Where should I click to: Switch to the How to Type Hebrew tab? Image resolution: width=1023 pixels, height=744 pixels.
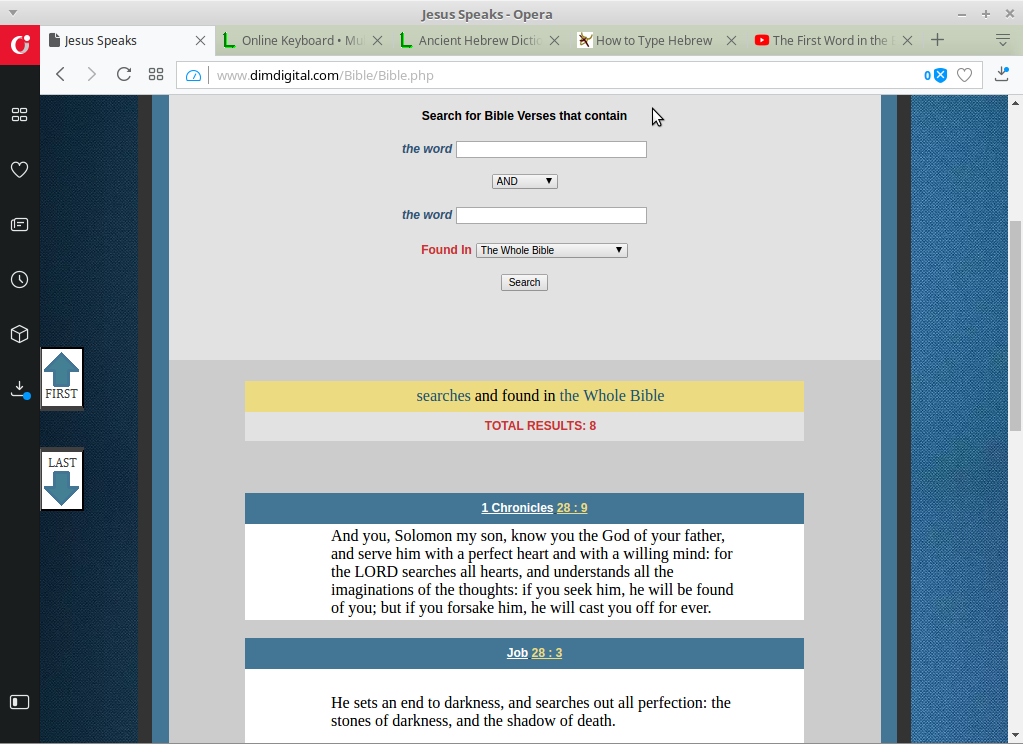[x=654, y=41]
